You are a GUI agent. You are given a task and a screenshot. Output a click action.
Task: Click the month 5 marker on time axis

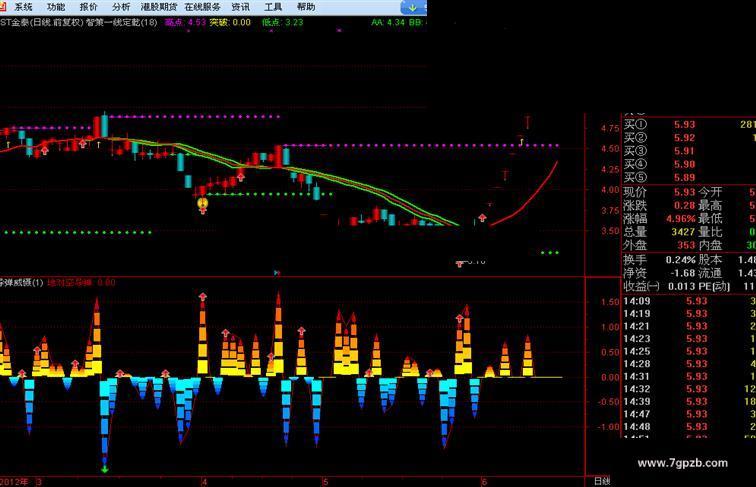[x=325, y=482]
